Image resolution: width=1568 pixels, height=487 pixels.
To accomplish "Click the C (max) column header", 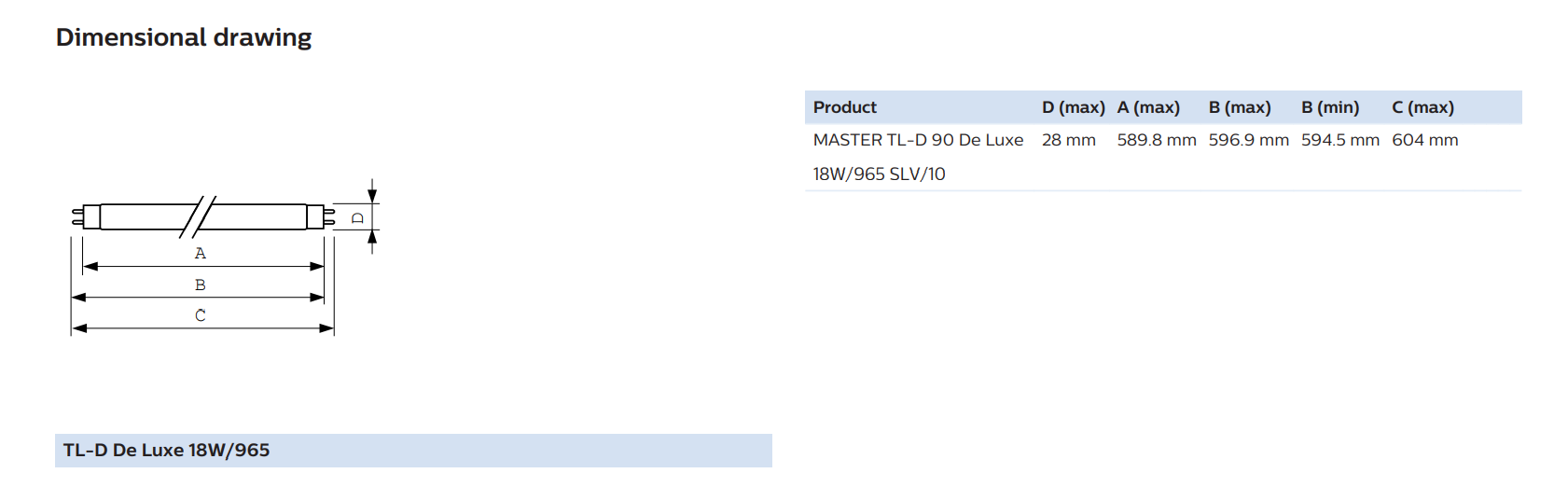I will [x=1423, y=107].
